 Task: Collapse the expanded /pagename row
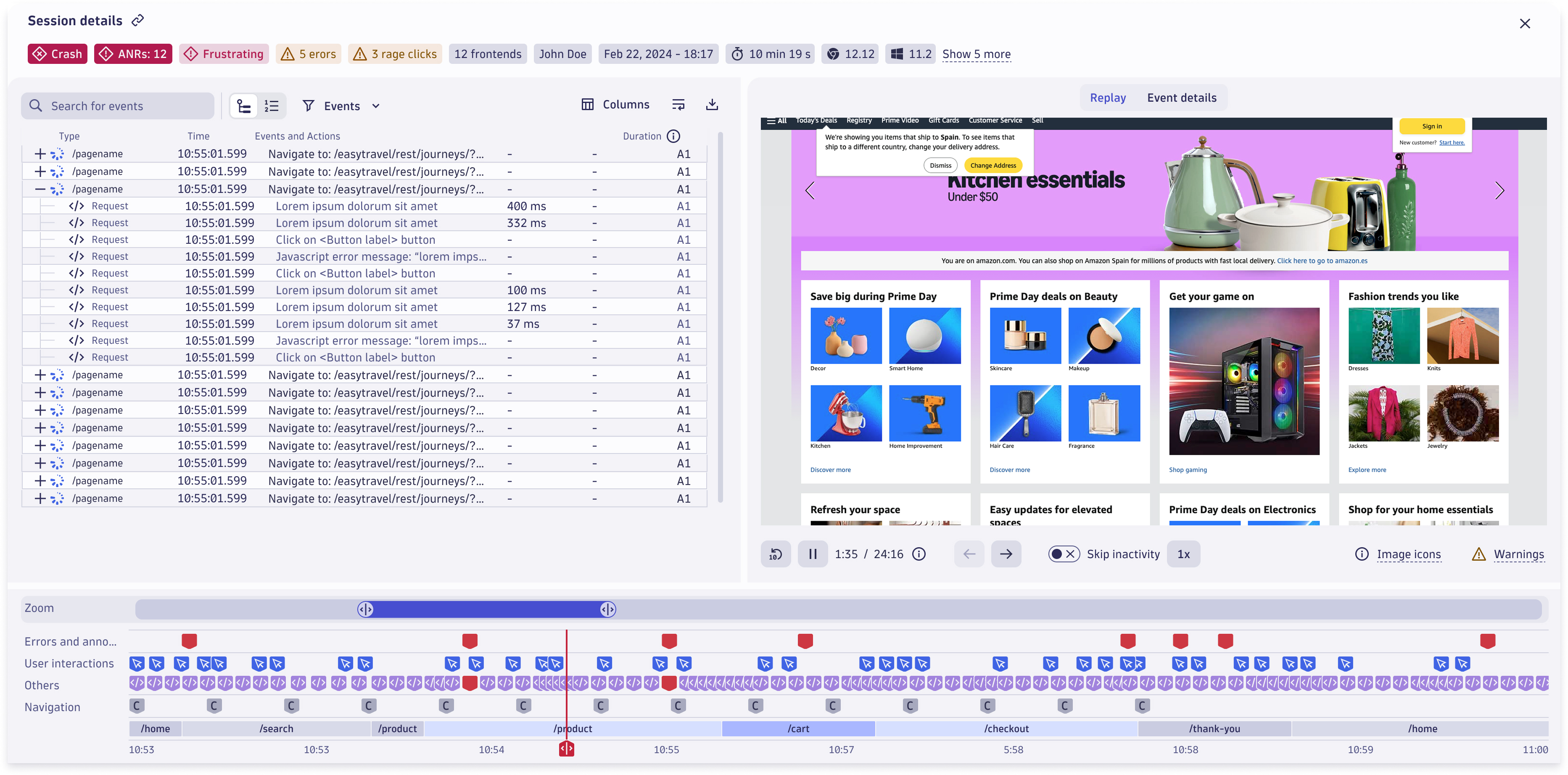click(x=40, y=189)
